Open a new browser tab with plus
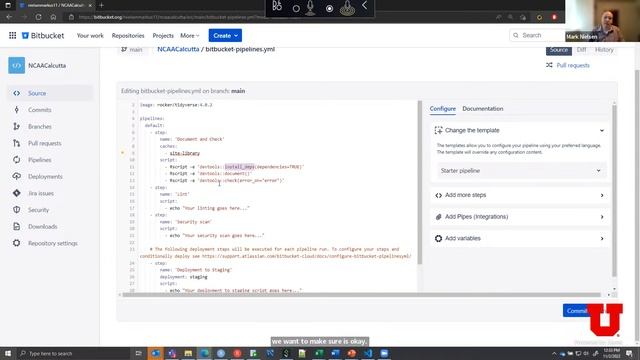The width and height of the screenshot is (640, 360). click(102, 5)
